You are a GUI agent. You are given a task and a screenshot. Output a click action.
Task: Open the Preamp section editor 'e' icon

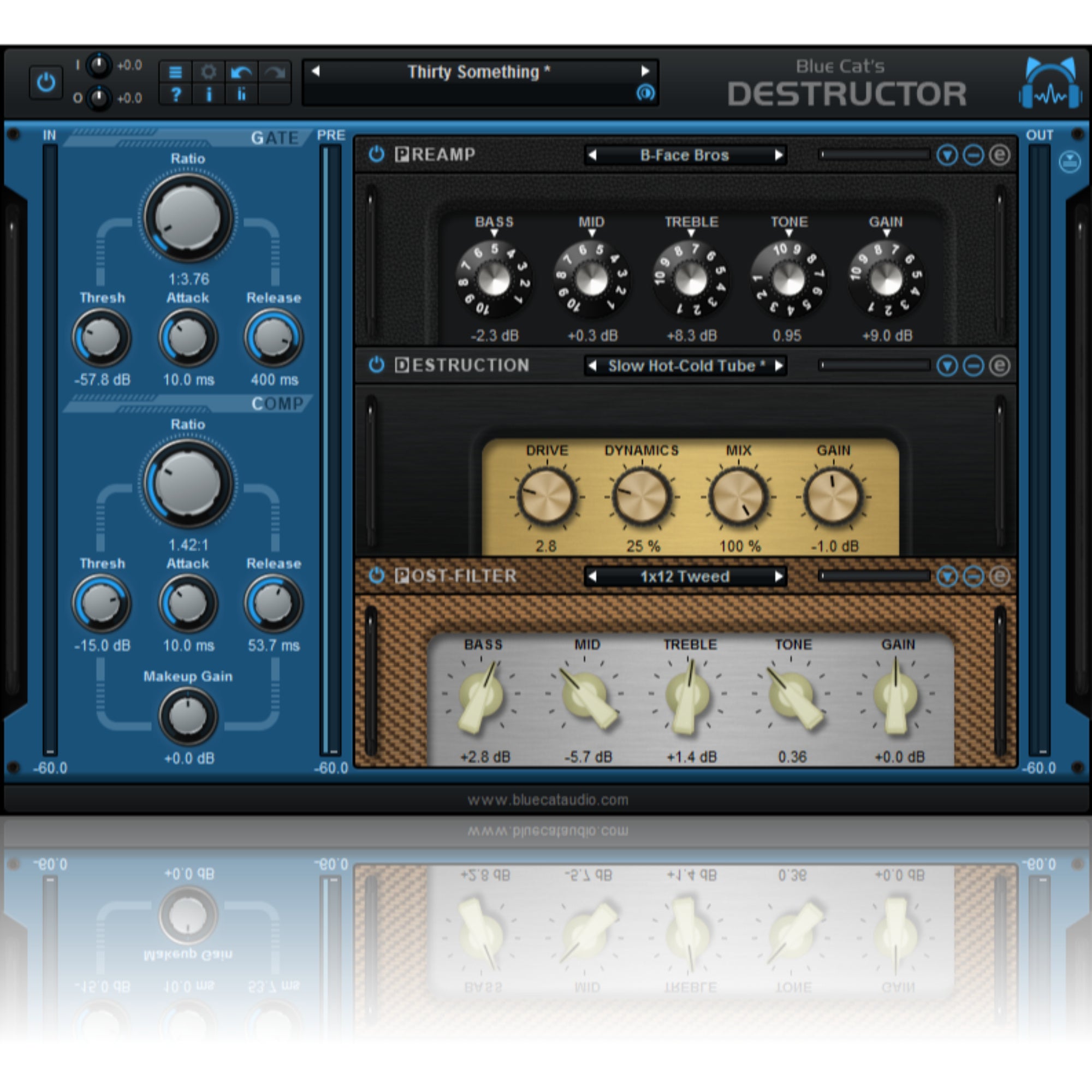coord(999,155)
